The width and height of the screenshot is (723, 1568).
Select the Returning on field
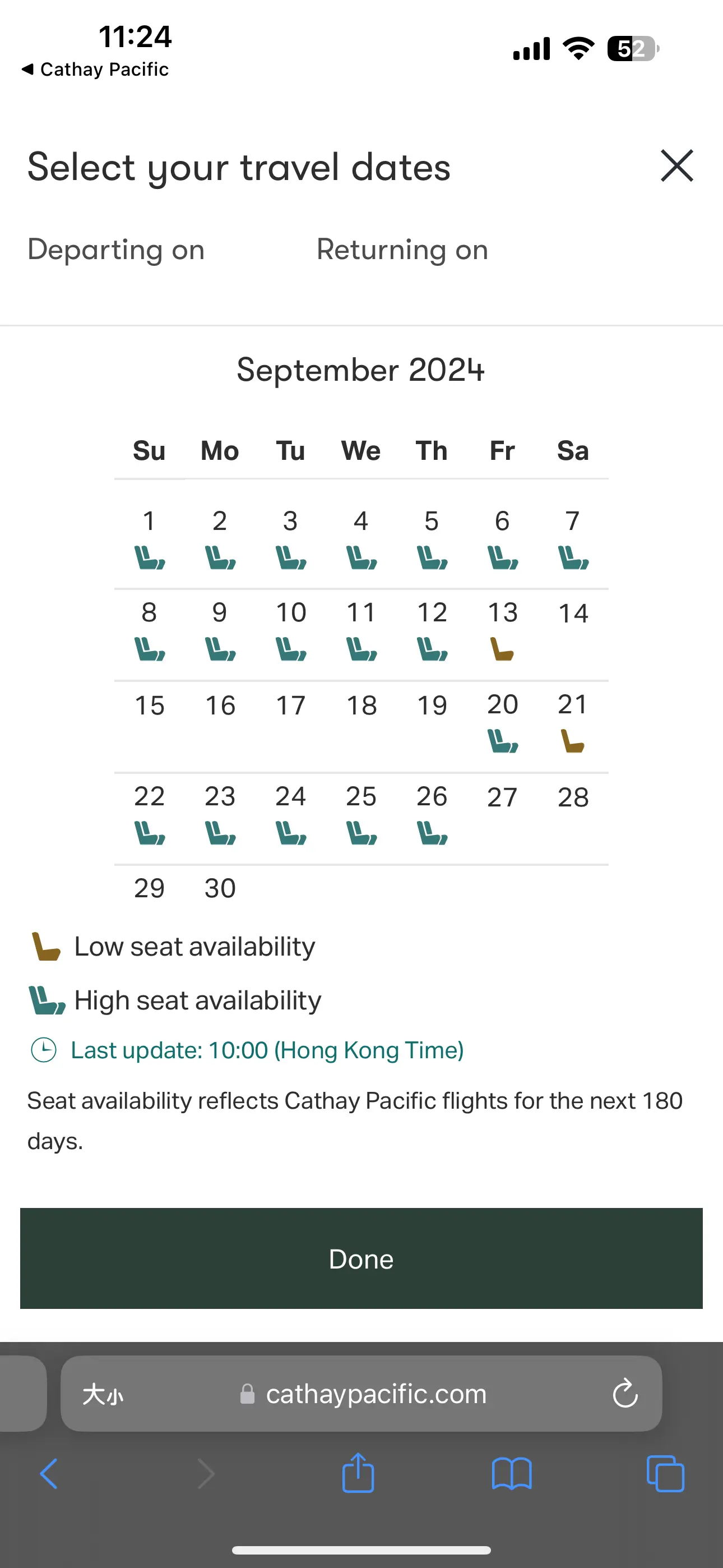pos(402,250)
